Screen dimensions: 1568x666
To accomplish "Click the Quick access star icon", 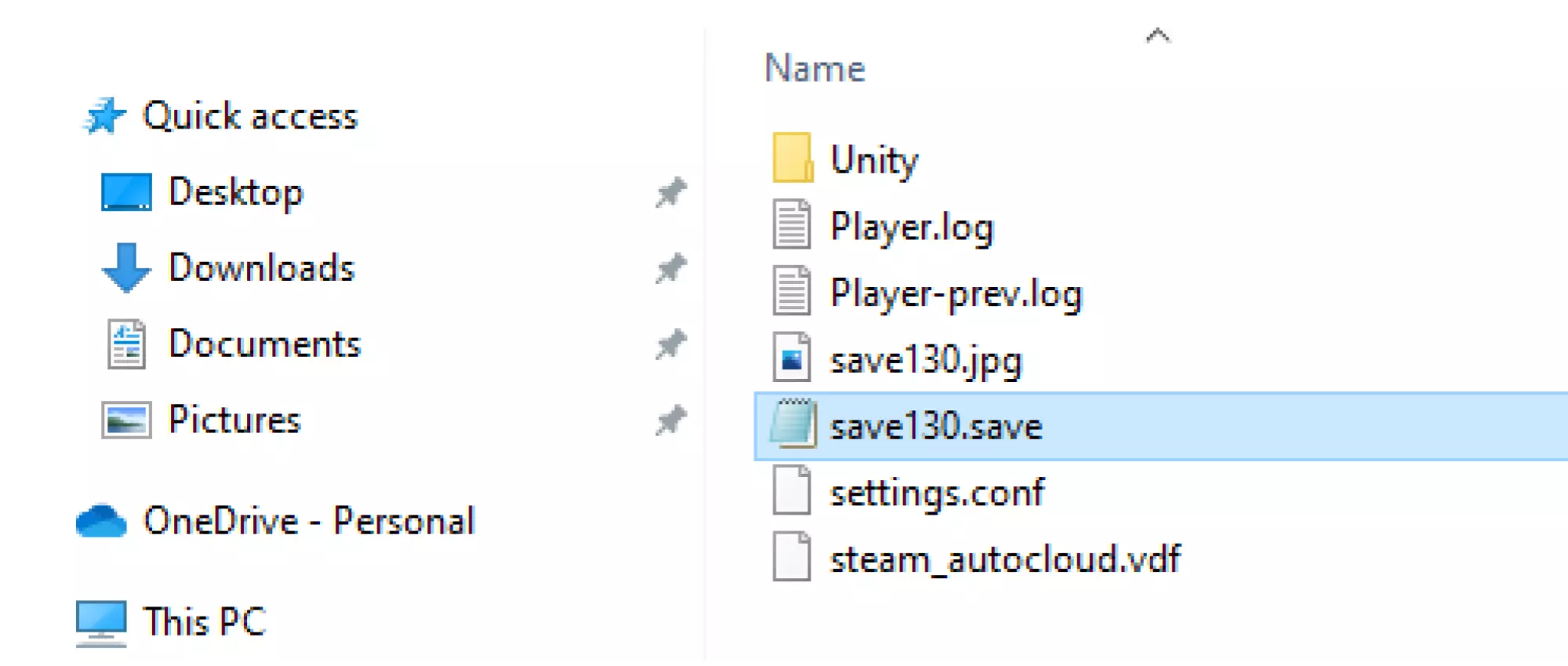I will 104,117.
